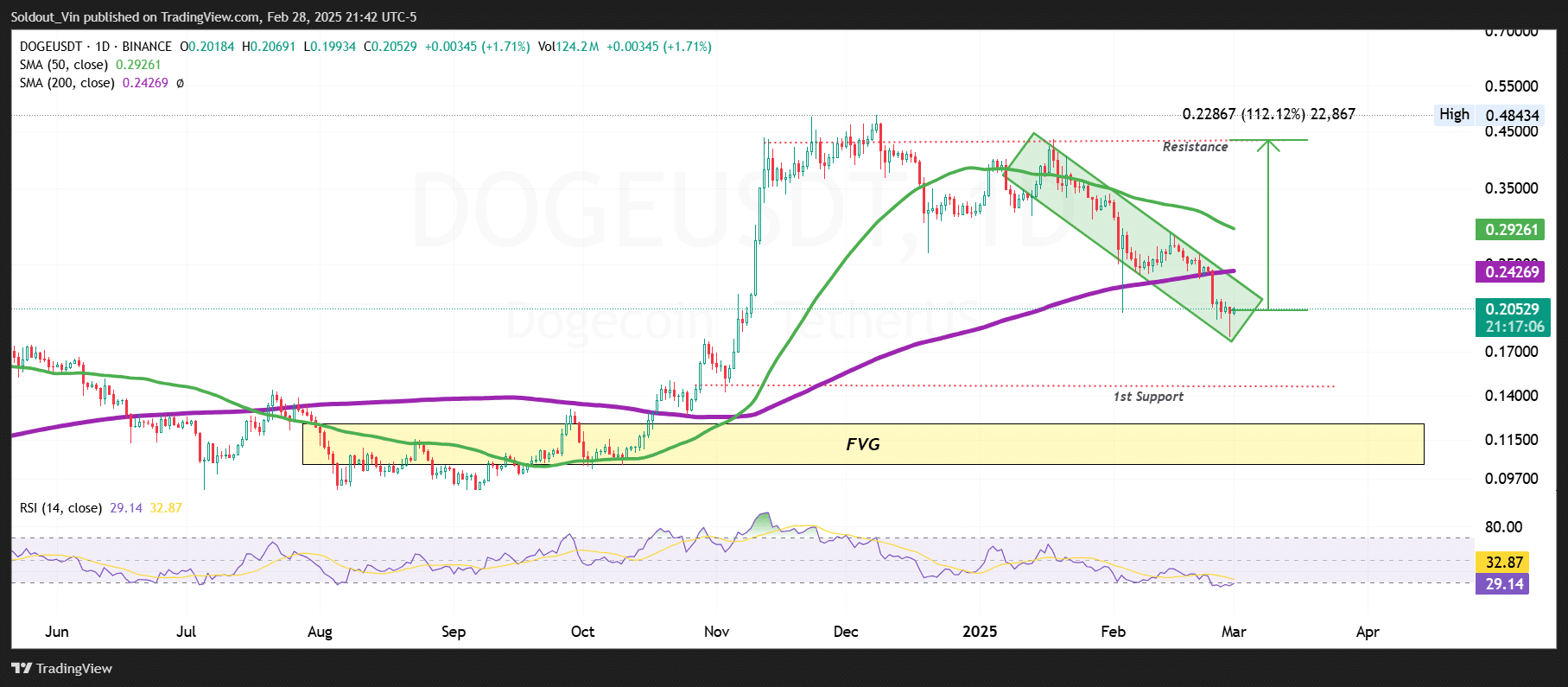
Task: Click the Nov label on time axis
Action: point(717,632)
